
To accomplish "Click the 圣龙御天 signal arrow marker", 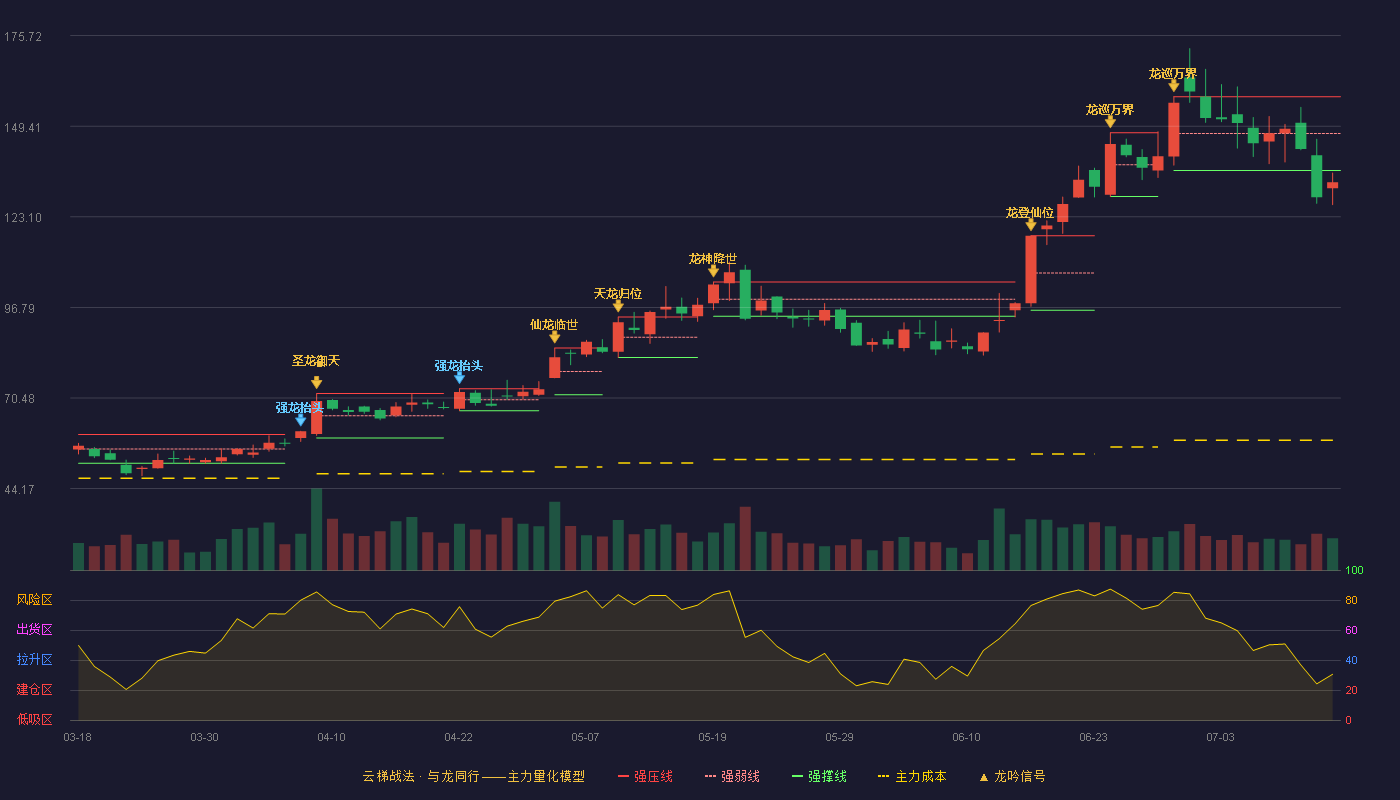I will tap(316, 382).
